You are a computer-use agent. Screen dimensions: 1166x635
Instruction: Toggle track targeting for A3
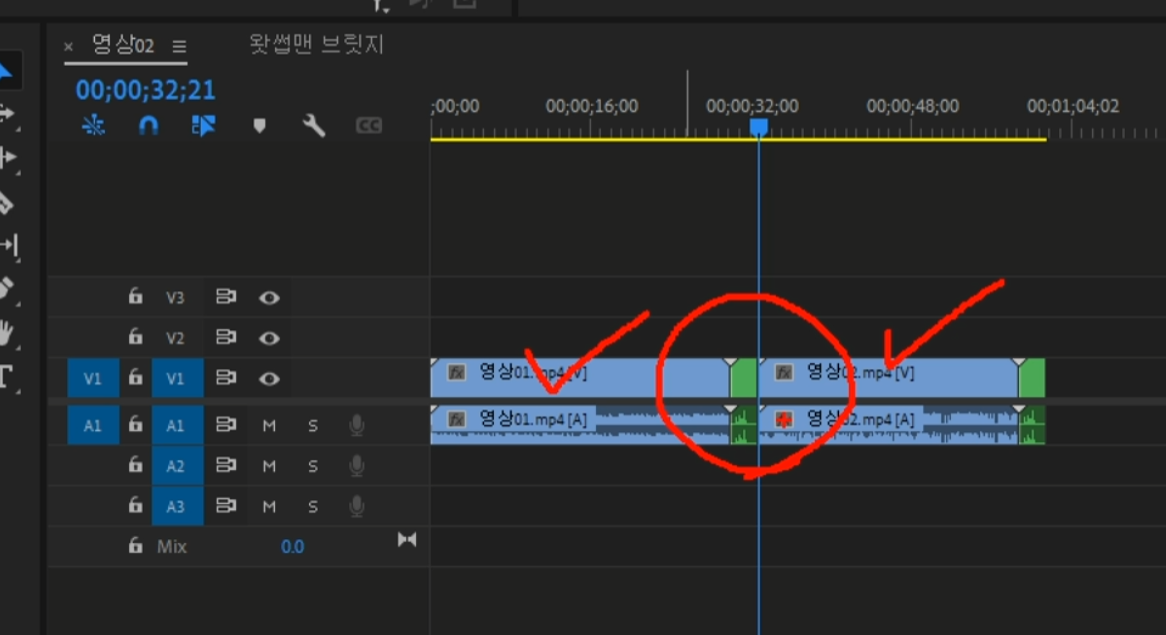(x=177, y=506)
